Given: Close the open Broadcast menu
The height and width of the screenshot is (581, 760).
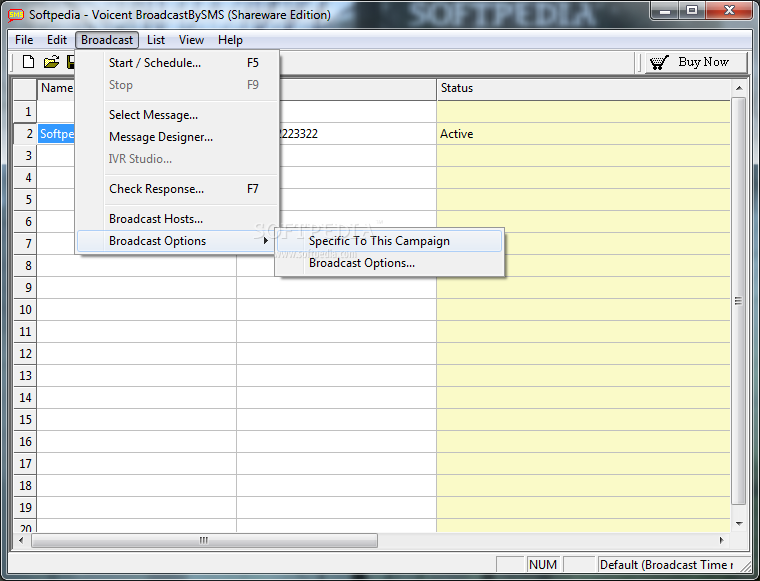Looking at the screenshot, I should point(107,40).
